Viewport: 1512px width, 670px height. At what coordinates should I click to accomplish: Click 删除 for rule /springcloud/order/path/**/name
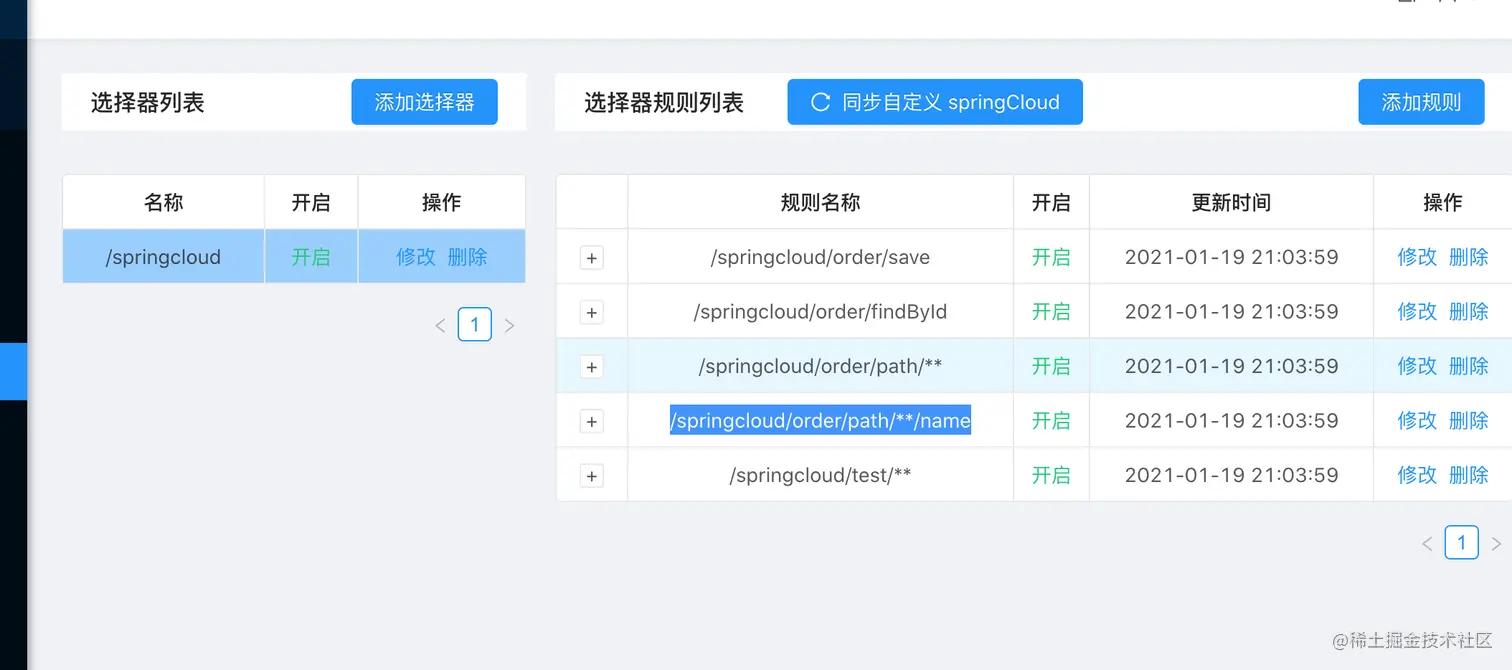point(1469,421)
